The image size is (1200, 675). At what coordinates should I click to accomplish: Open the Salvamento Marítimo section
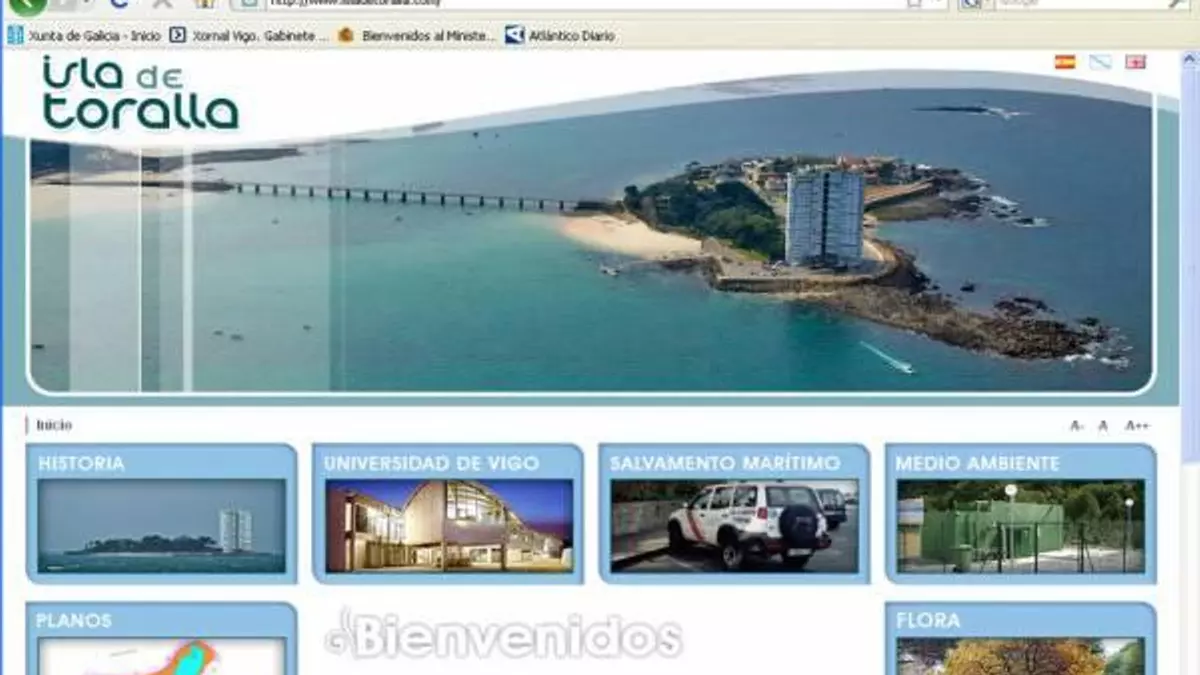(x=734, y=513)
